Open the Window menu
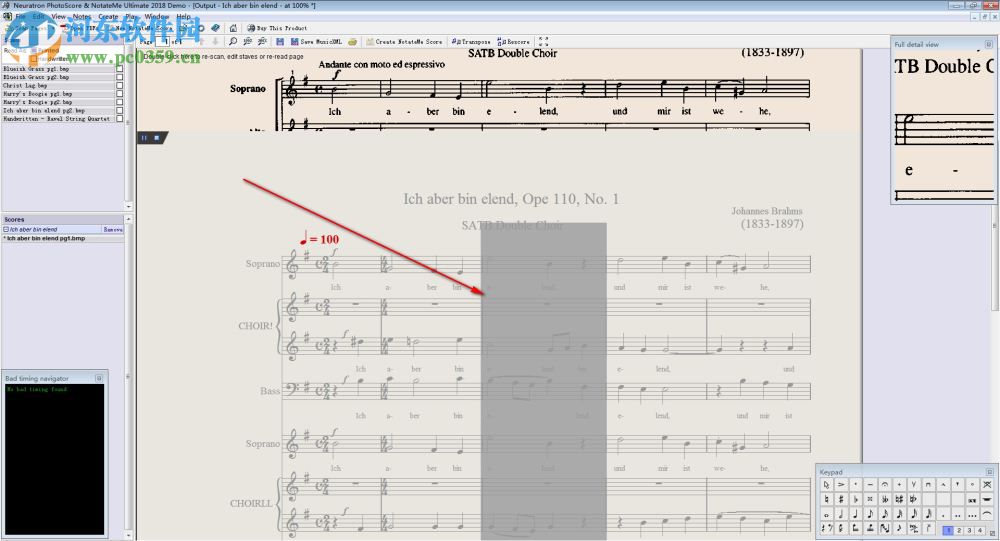The width and height of the screenshot is (1000, 541). tap(156, 17)
